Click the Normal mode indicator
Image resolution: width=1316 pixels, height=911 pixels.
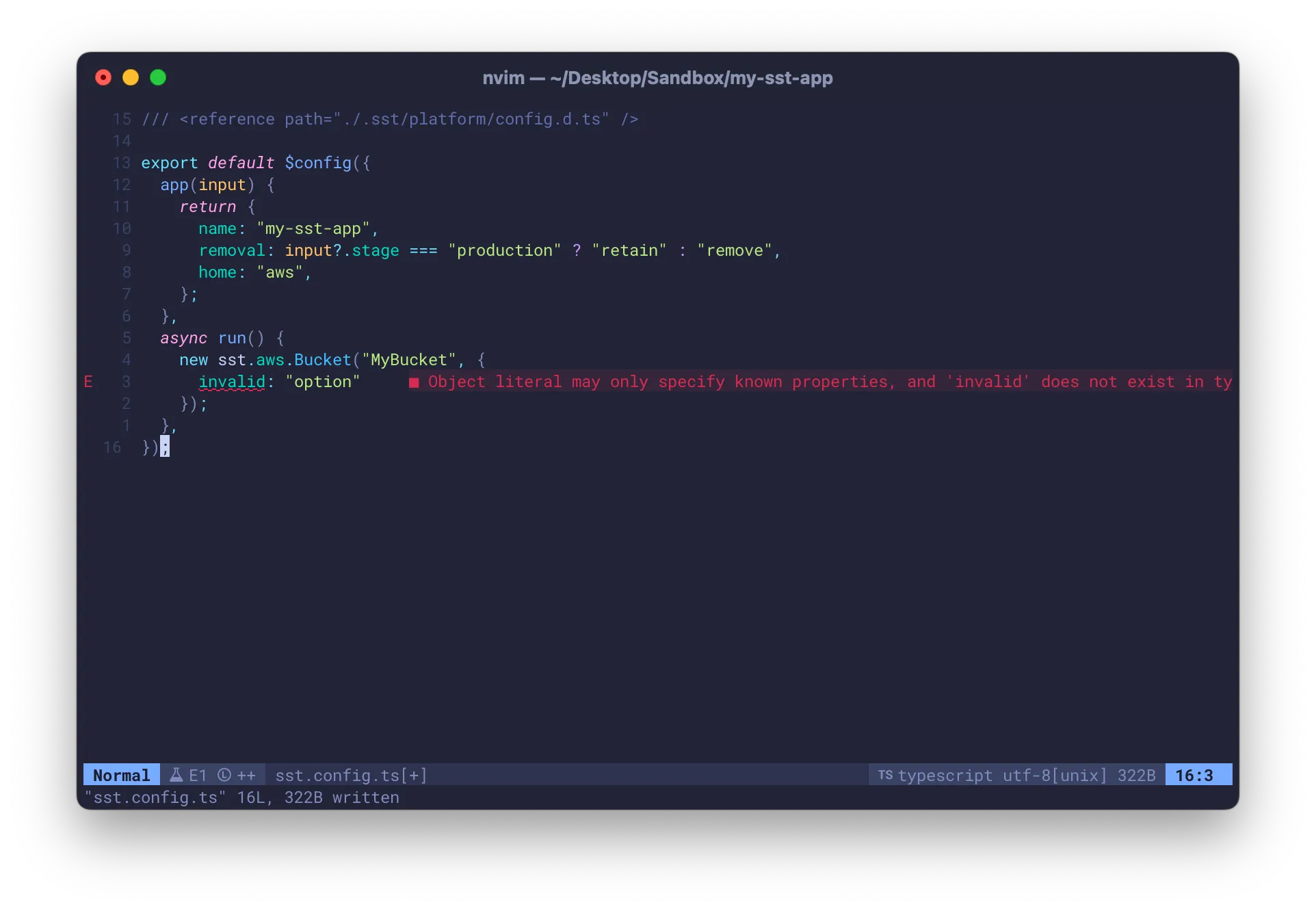click(121, 775)
